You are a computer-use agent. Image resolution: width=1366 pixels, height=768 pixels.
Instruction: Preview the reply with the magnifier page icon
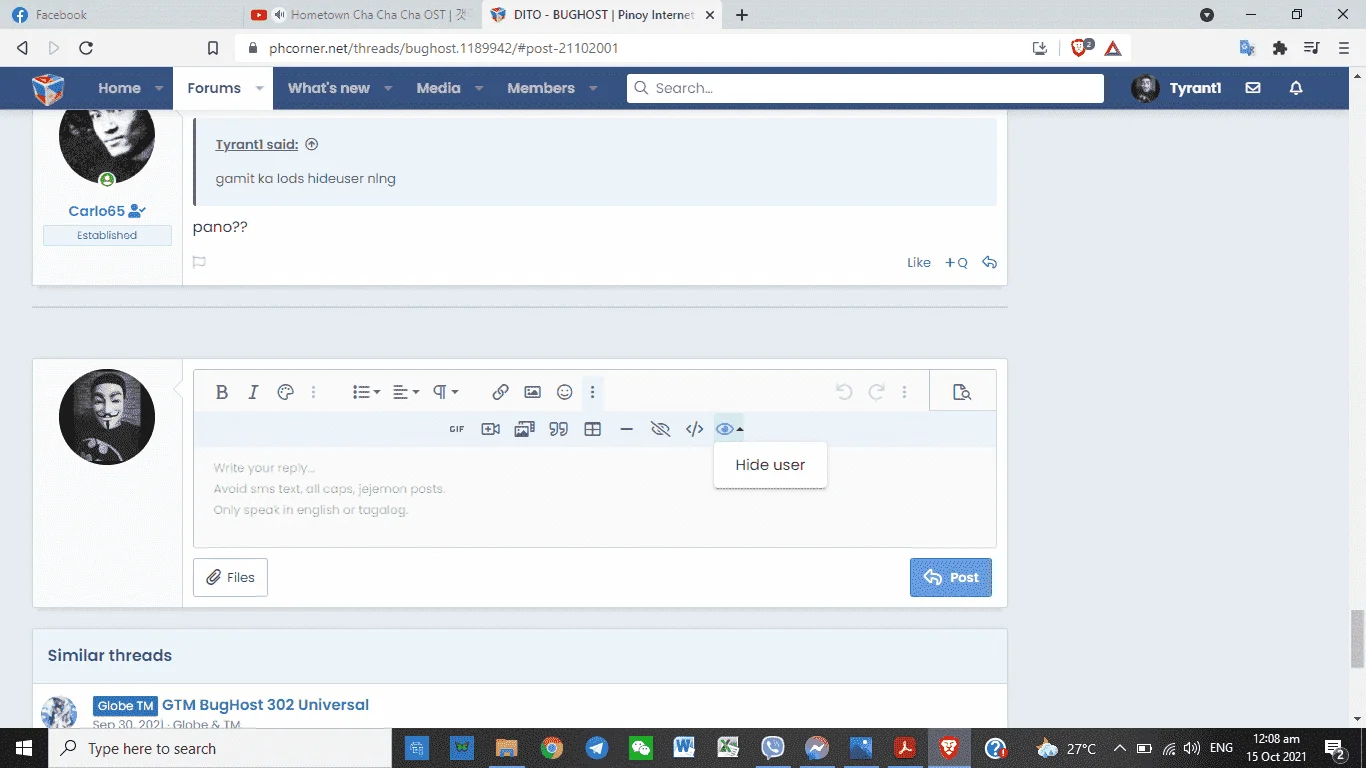tap(962, 392)
